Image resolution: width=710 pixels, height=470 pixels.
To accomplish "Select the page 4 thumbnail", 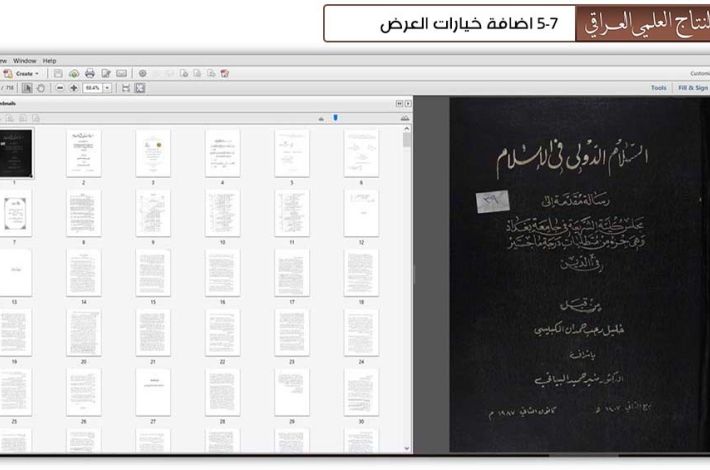I will click(x=222, y=153).
